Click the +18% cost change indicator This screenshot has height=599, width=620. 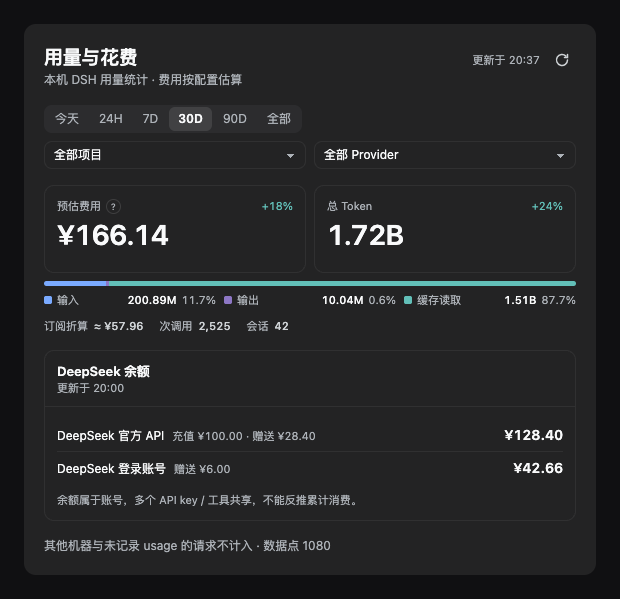[x=277, y=206]
